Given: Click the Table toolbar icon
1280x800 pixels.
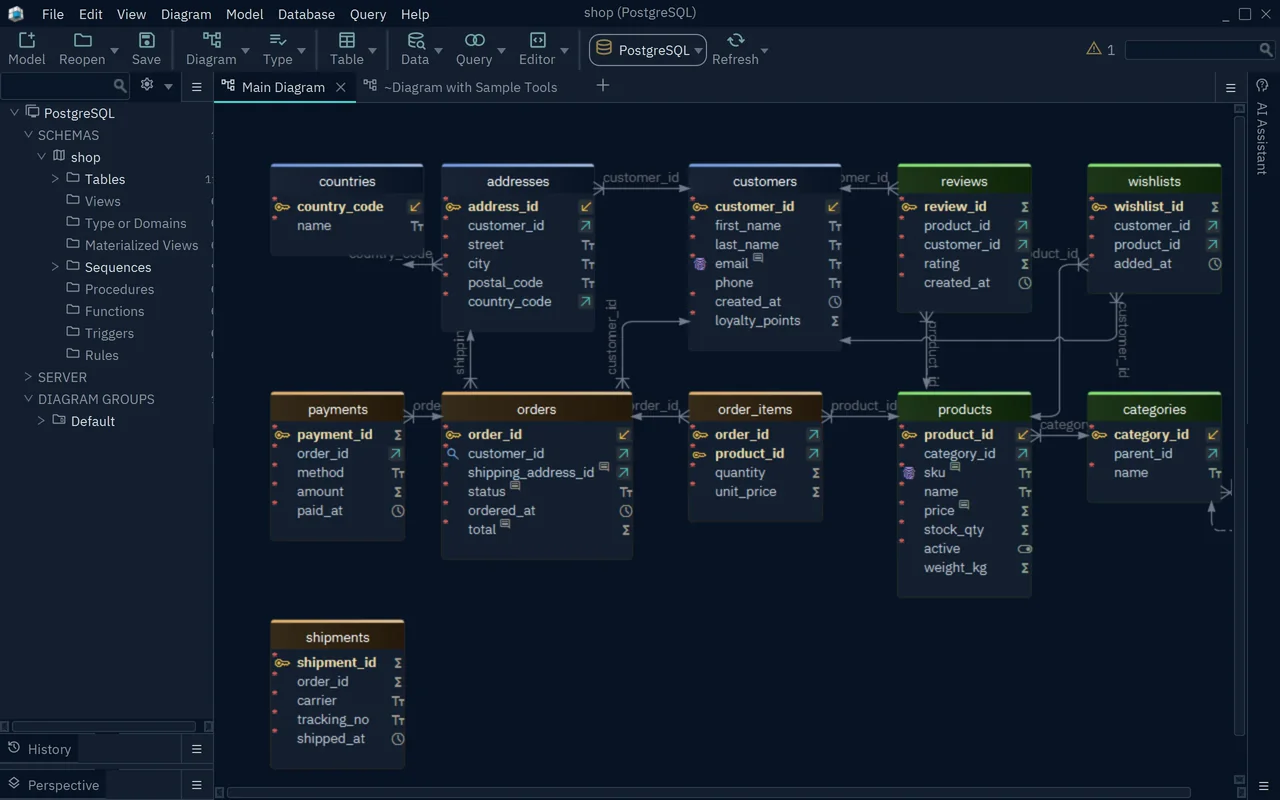Looking at the screenshot, I should (x=347, y=40).
